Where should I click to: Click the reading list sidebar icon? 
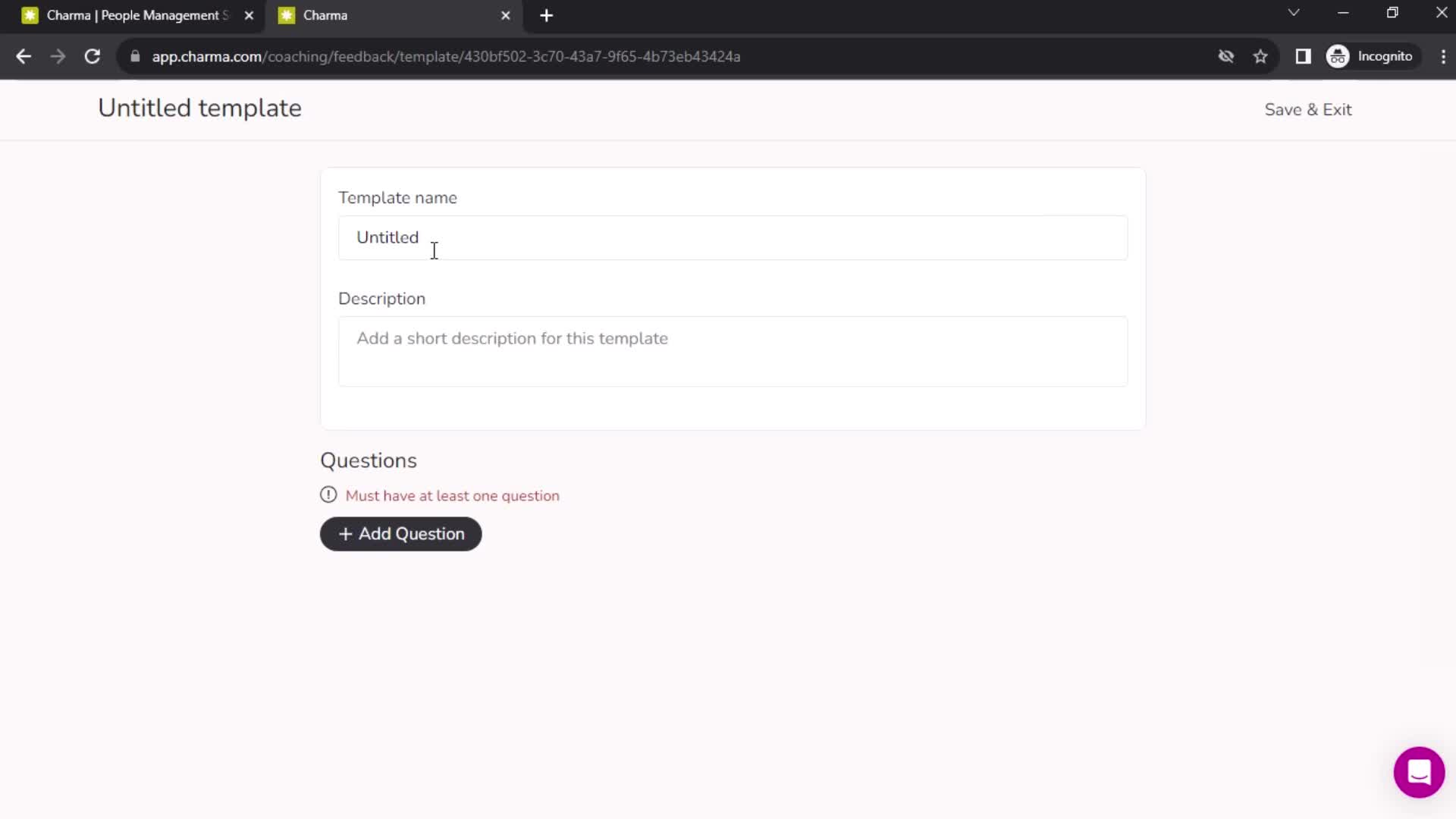(x=1303, y=56)
